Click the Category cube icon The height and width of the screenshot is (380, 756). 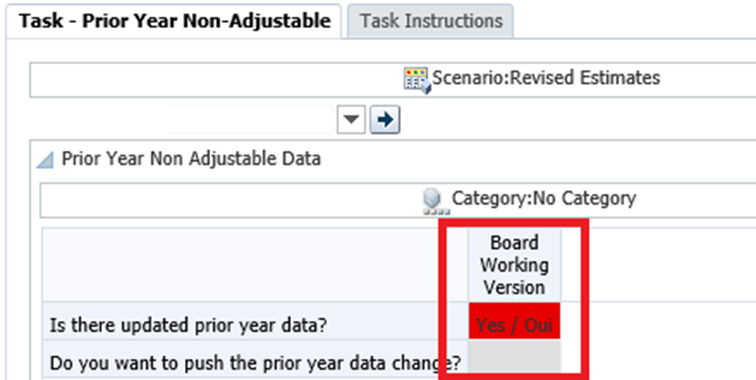[436, 202]
